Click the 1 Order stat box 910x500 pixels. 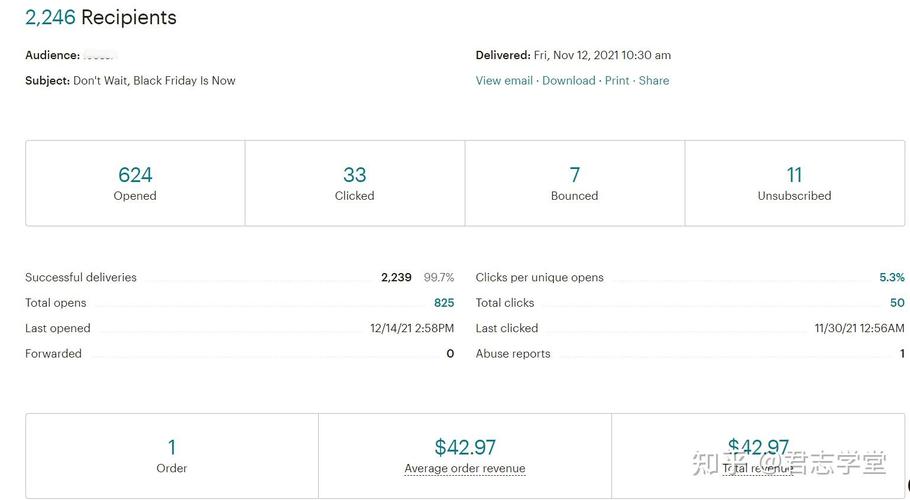[172, 456]
